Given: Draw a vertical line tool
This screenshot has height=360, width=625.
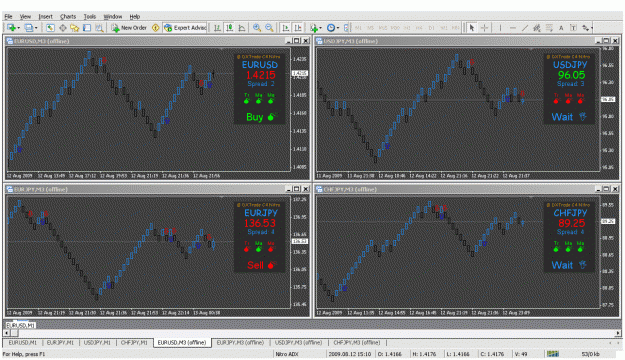Looking at the screenshot, I should click(500, 28).
